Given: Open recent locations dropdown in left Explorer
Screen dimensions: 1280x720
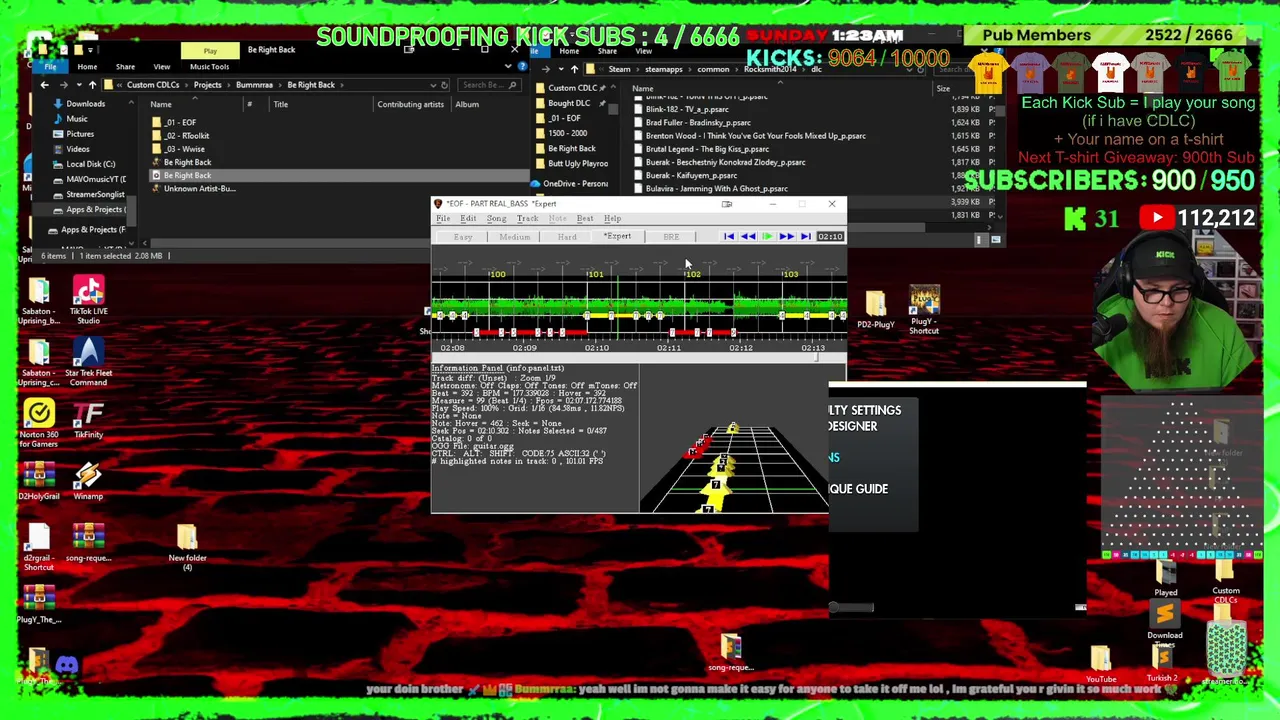Looking at the screenshot, I should 78,85.
